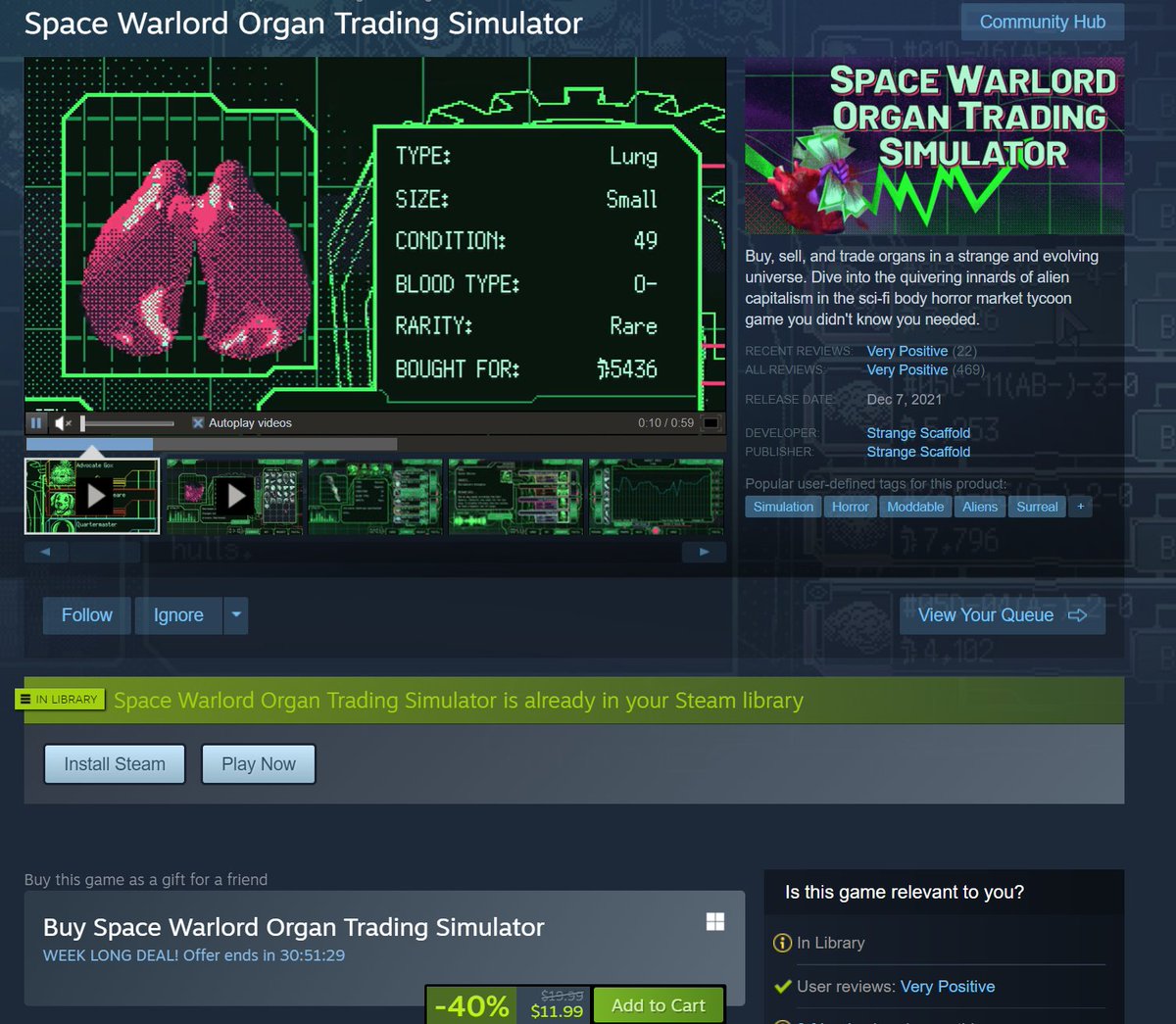Click the 'Dec 7, 2021' release date
This screenshot has height=1024, width=1176.
[x=904, y=399]
